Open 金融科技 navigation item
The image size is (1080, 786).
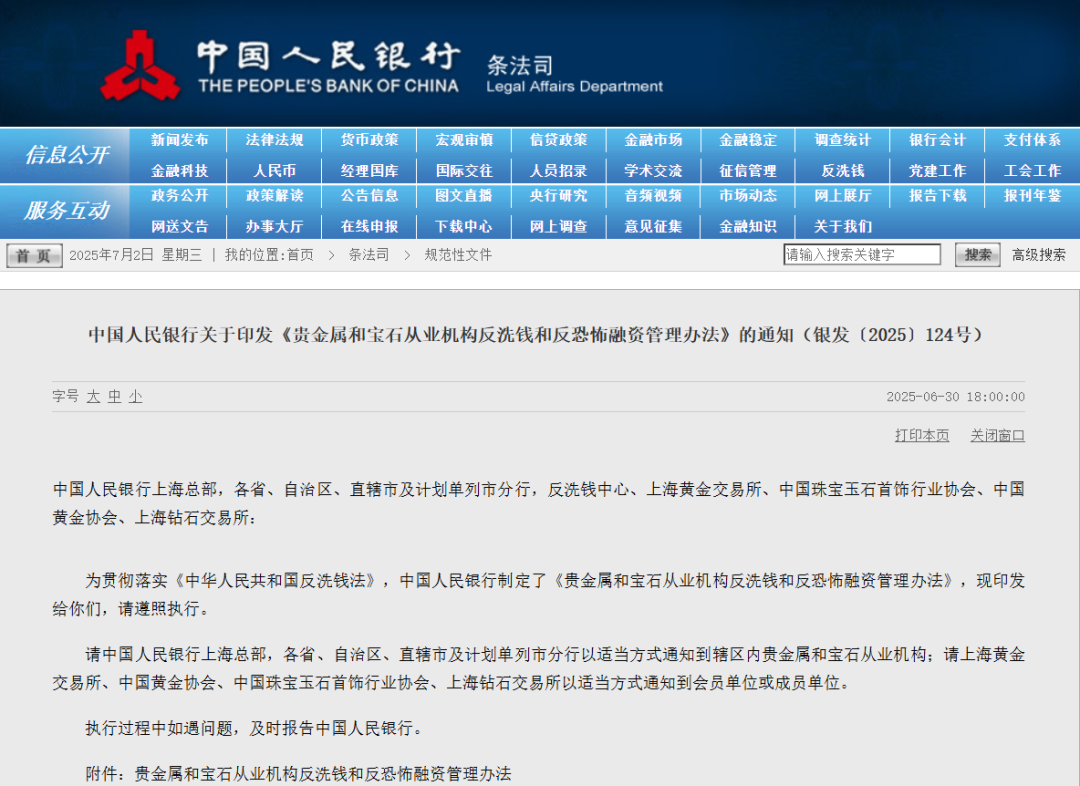tap(179, 170)
